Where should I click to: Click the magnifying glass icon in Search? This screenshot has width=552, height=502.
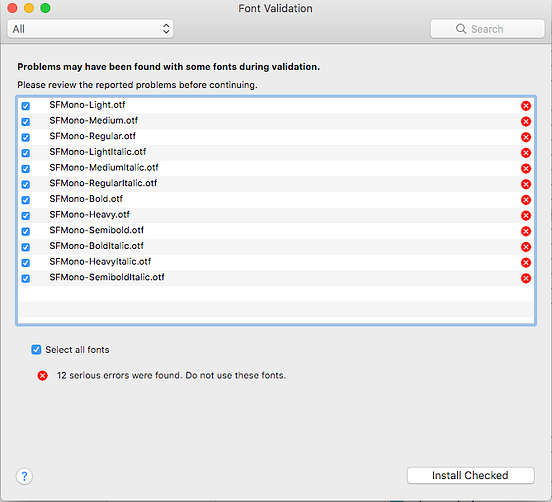(x=460, y=29)
